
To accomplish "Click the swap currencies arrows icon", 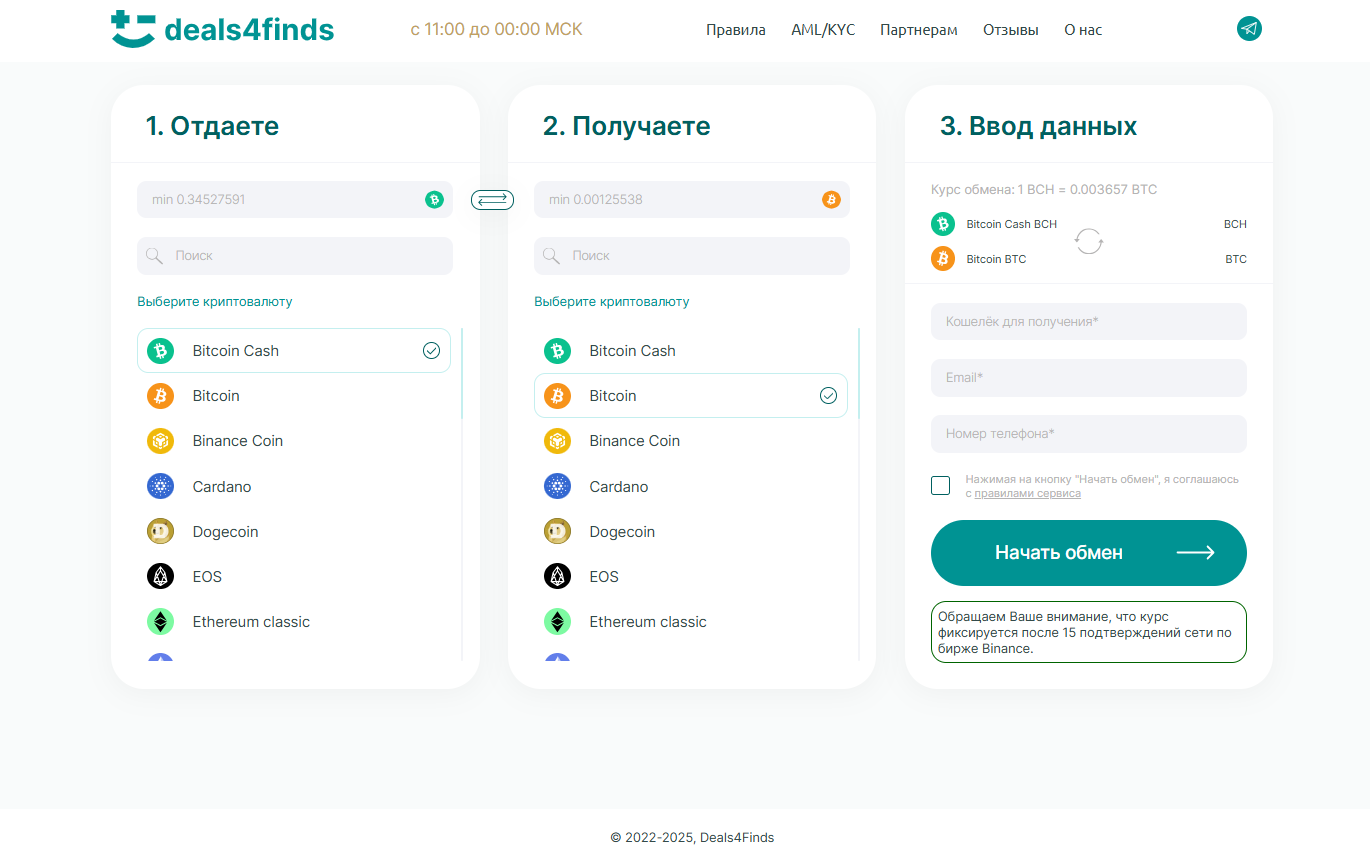I will (x=492, y=200).
